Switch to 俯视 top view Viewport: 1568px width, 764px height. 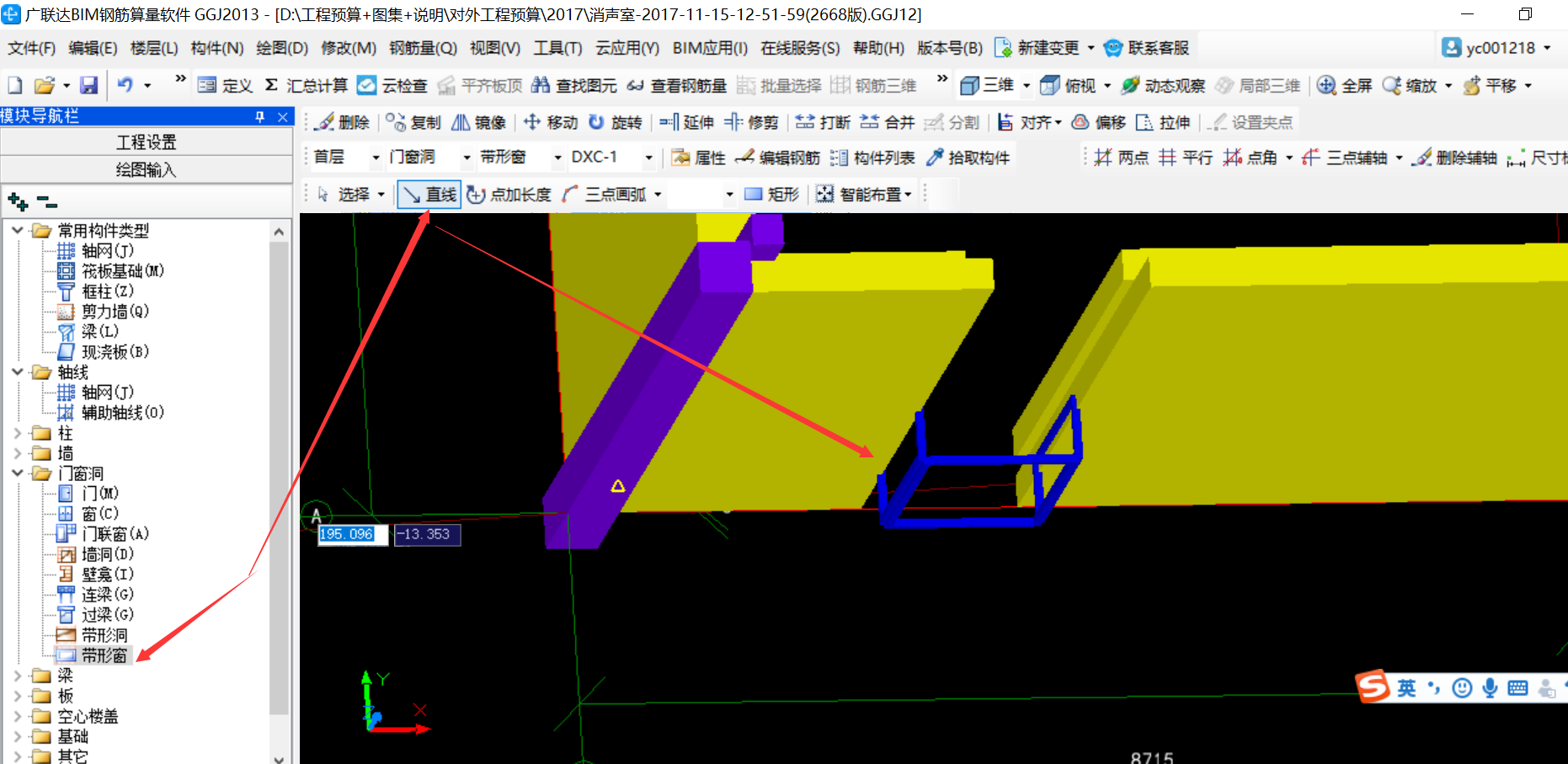pyautogui.click(x=1068, y=85)
